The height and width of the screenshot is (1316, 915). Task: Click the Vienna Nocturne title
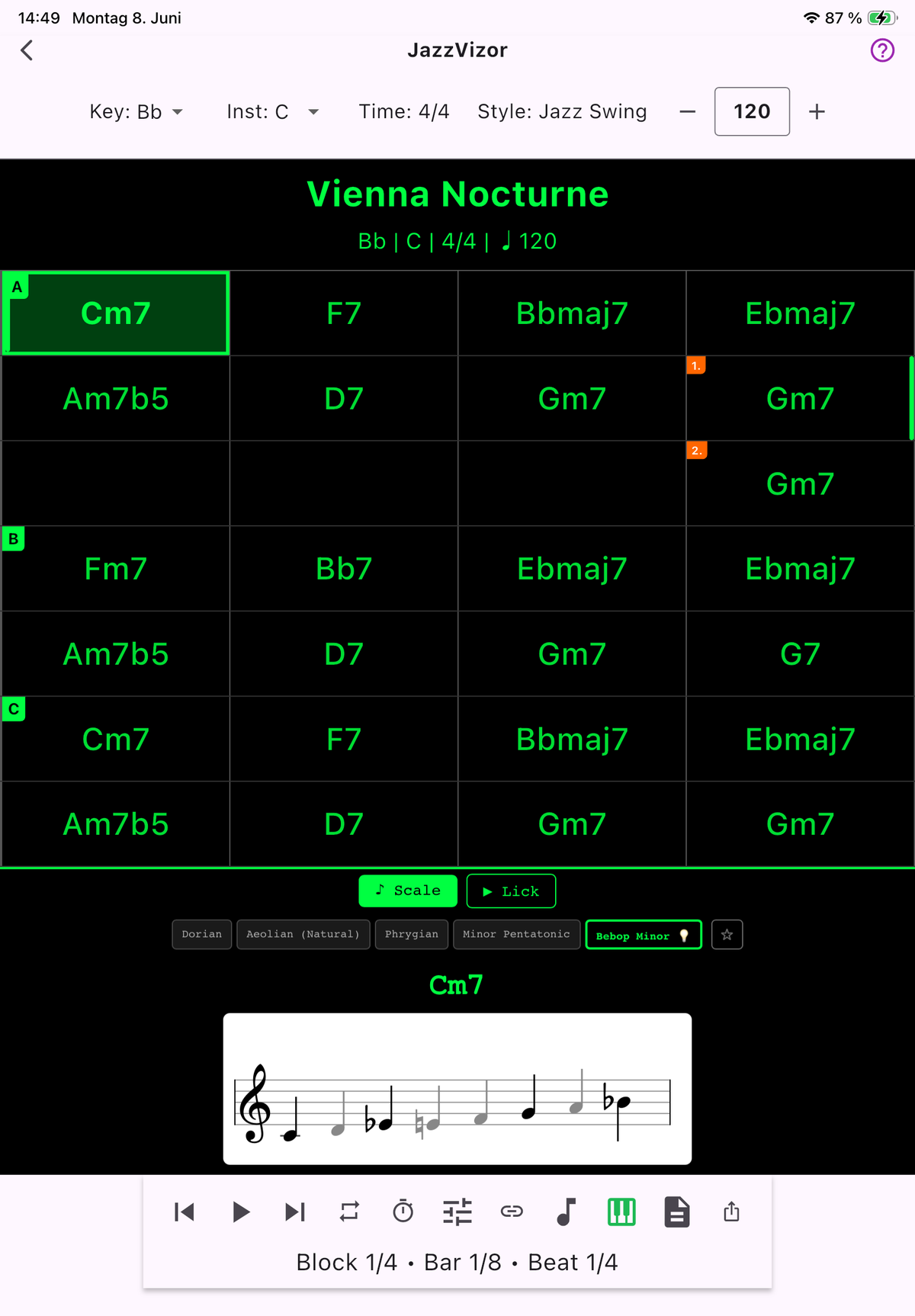[457, 194]
